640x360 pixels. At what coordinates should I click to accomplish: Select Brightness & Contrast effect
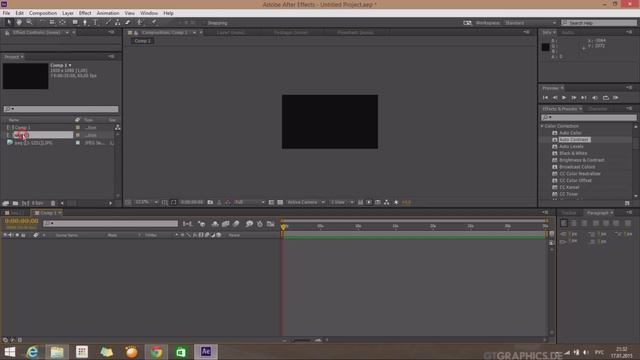pos(582,160)
